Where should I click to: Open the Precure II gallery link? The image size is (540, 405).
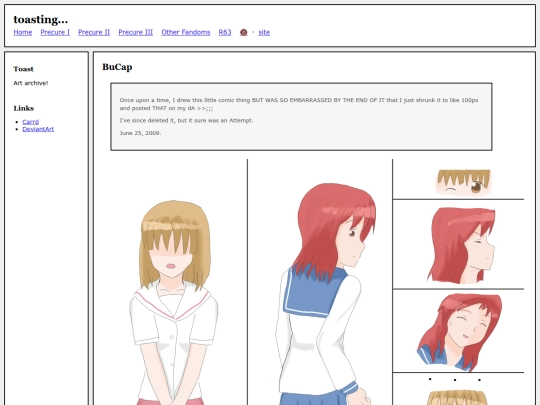pyautogui.click(x=94, y=32)
